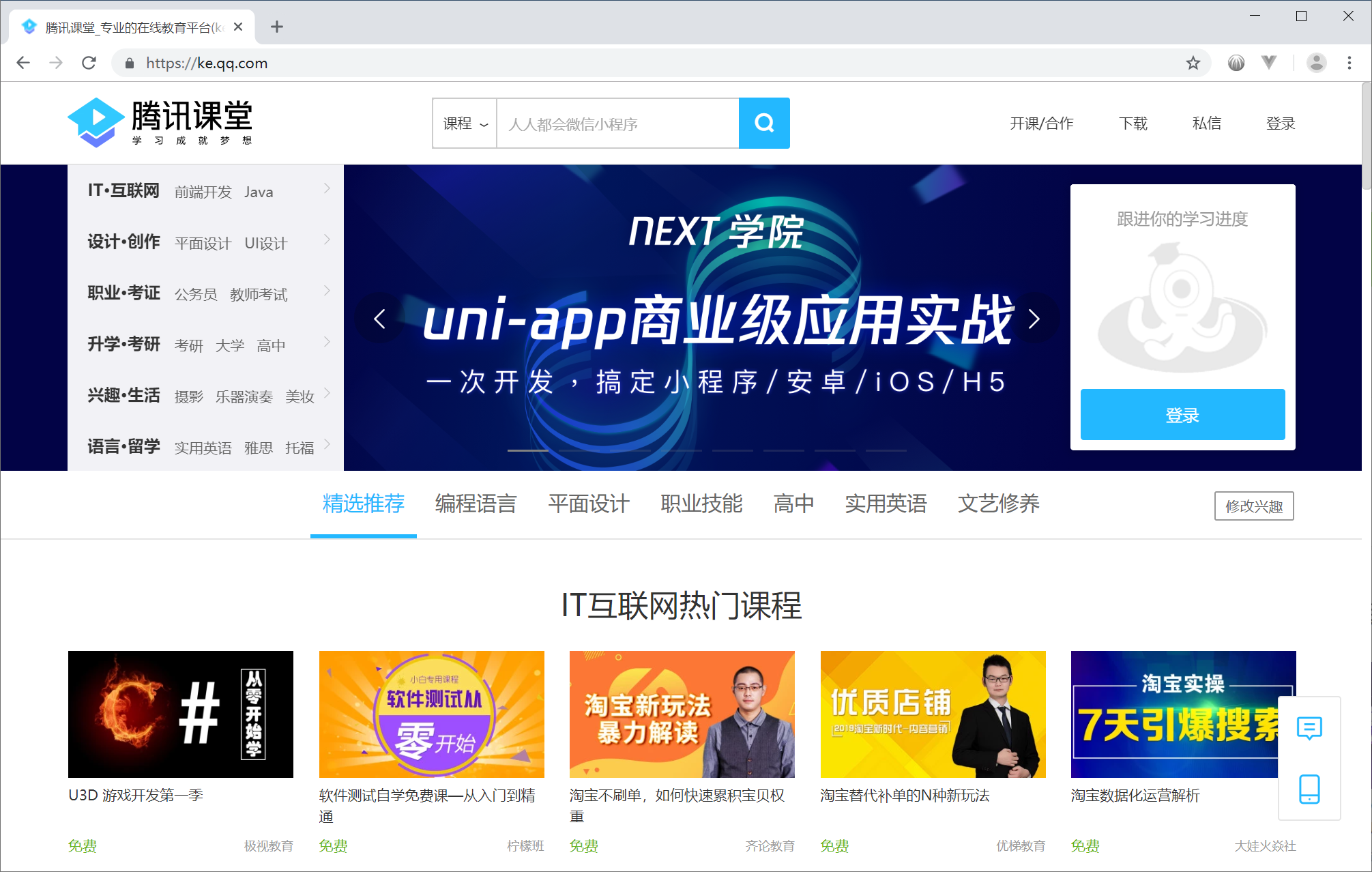Click the first banner slide indicator

(527, 450)
